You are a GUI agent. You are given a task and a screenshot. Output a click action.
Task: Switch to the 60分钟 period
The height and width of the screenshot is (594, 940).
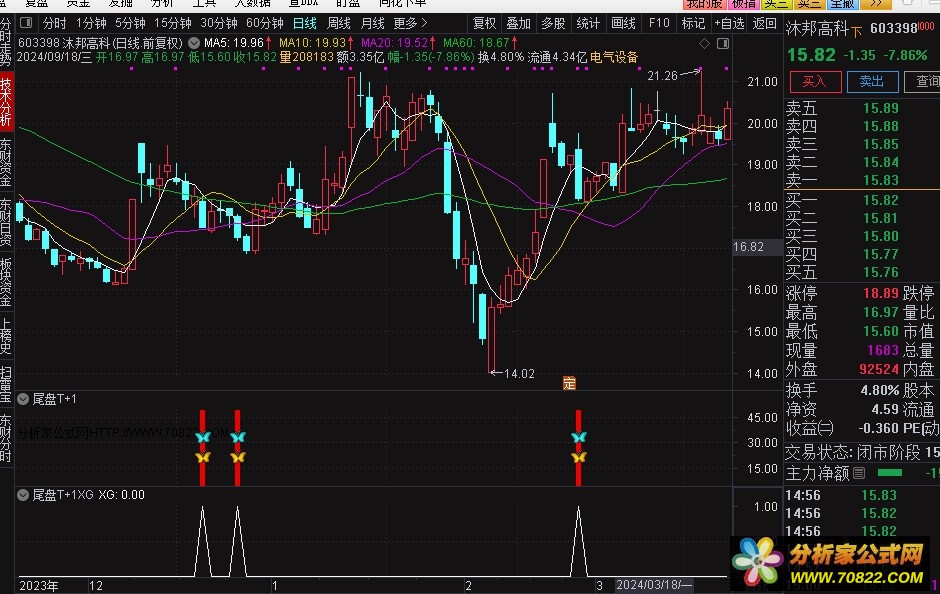[265, 23]
